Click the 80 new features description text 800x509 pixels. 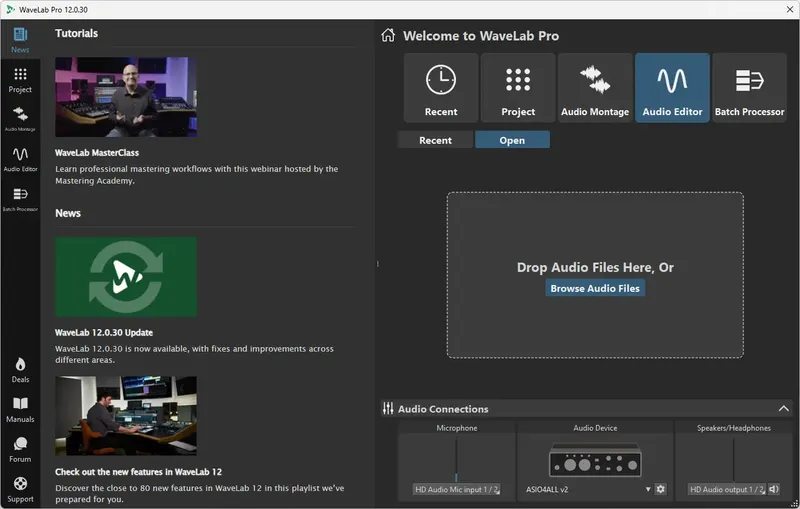point(199,493)
